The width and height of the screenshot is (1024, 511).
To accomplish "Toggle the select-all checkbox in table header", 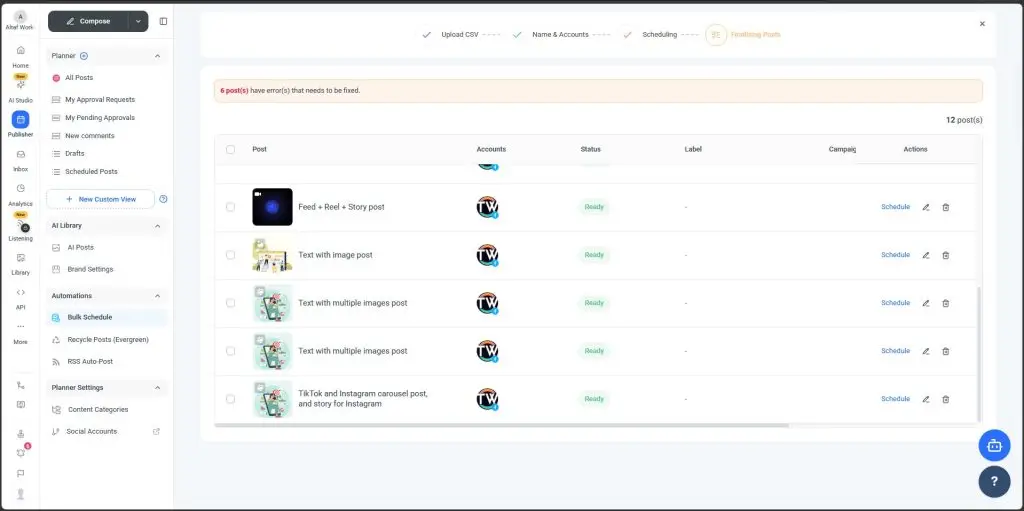I will (x=231, y=150).
